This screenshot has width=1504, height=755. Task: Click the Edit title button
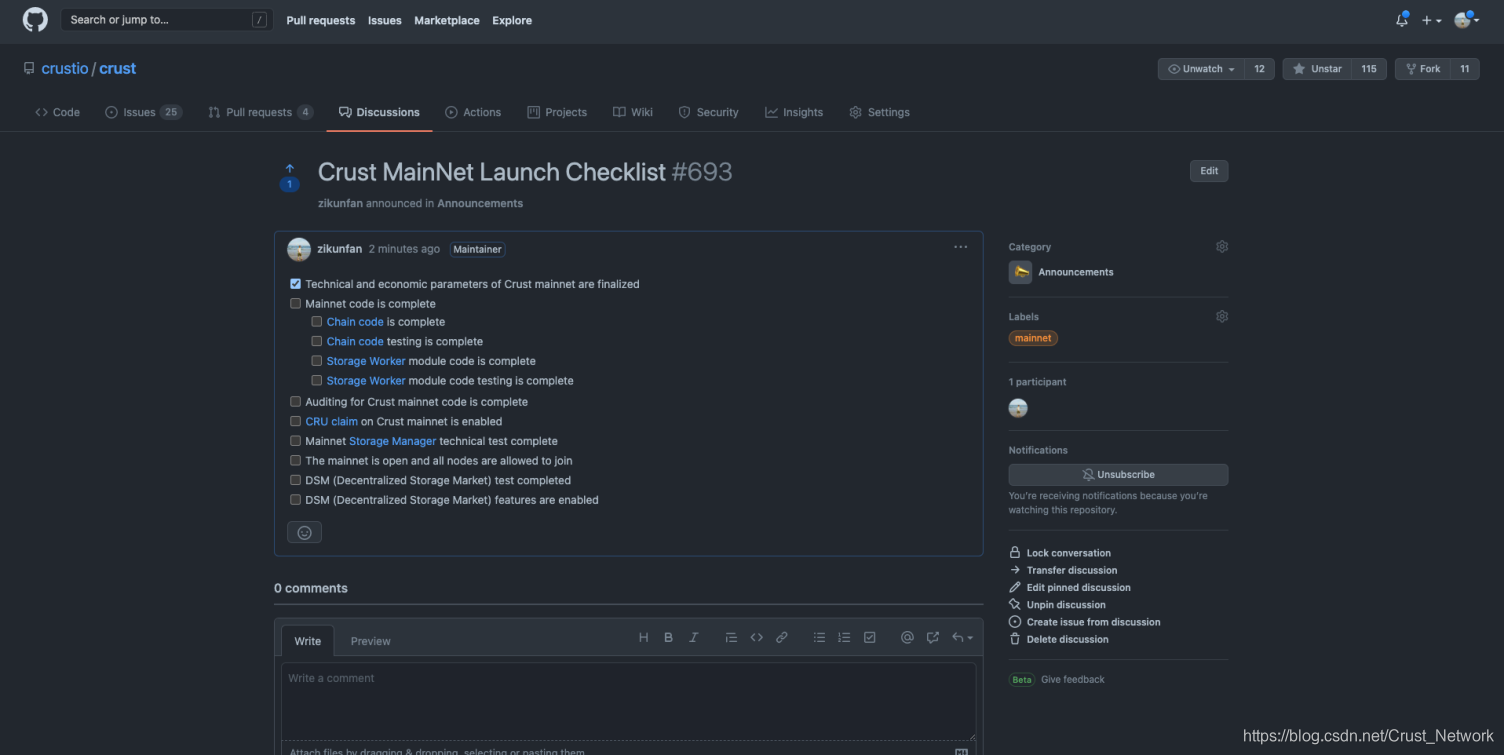pos(1209,171)
